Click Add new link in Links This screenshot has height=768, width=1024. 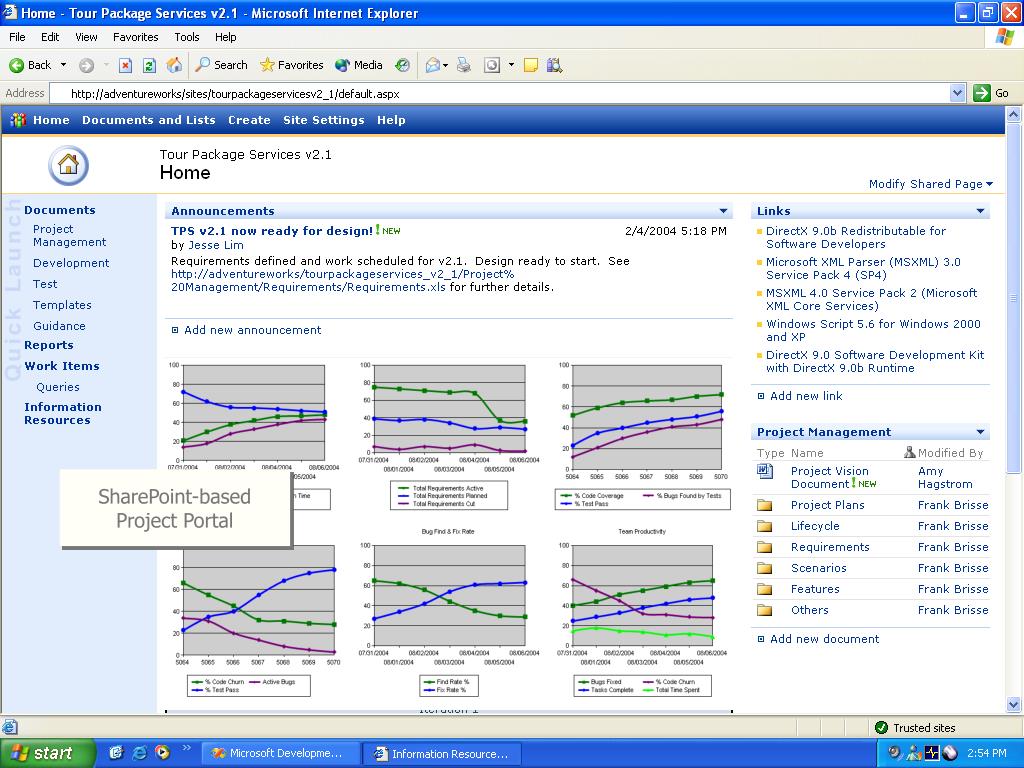pyautogui.click(x=806, y=396)
